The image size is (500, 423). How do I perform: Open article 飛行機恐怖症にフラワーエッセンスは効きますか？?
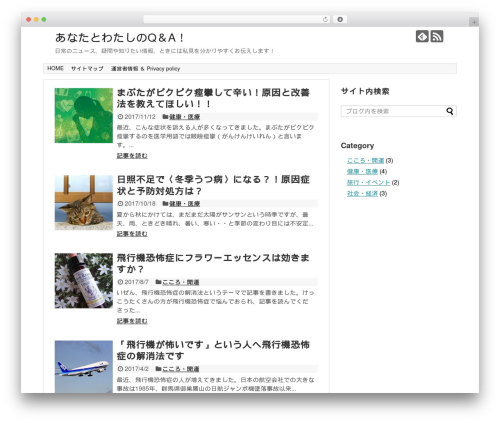[x=213, y=263]
